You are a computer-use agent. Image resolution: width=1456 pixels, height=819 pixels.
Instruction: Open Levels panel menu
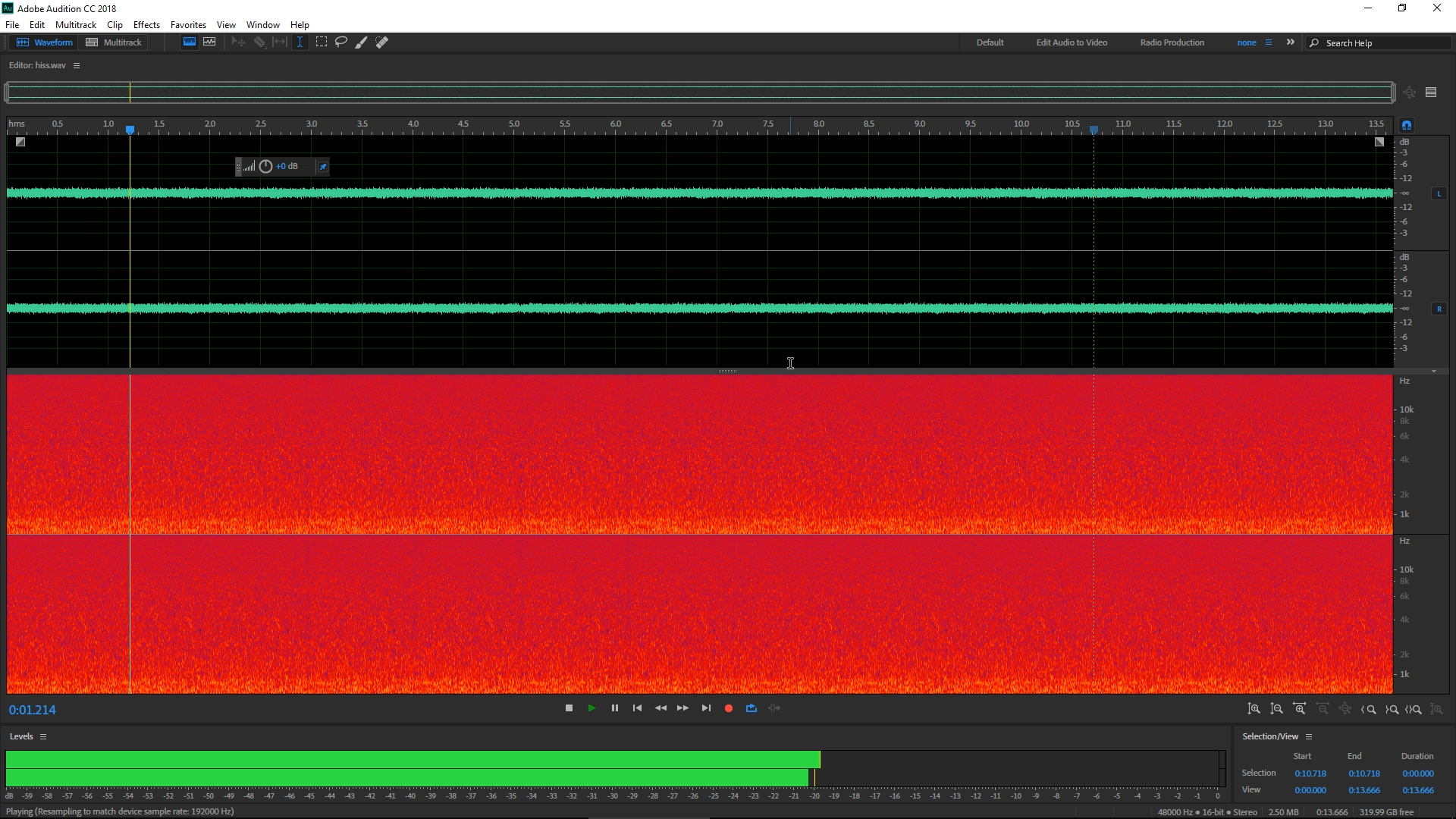(43, 736)
